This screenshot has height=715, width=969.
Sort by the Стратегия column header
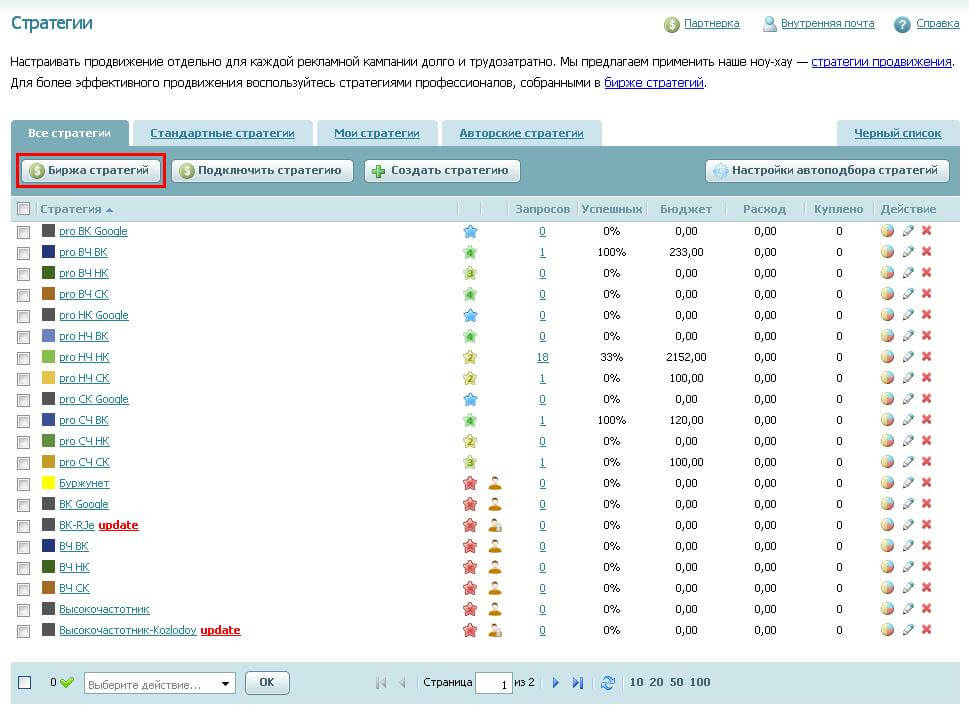tap(70, 209)
